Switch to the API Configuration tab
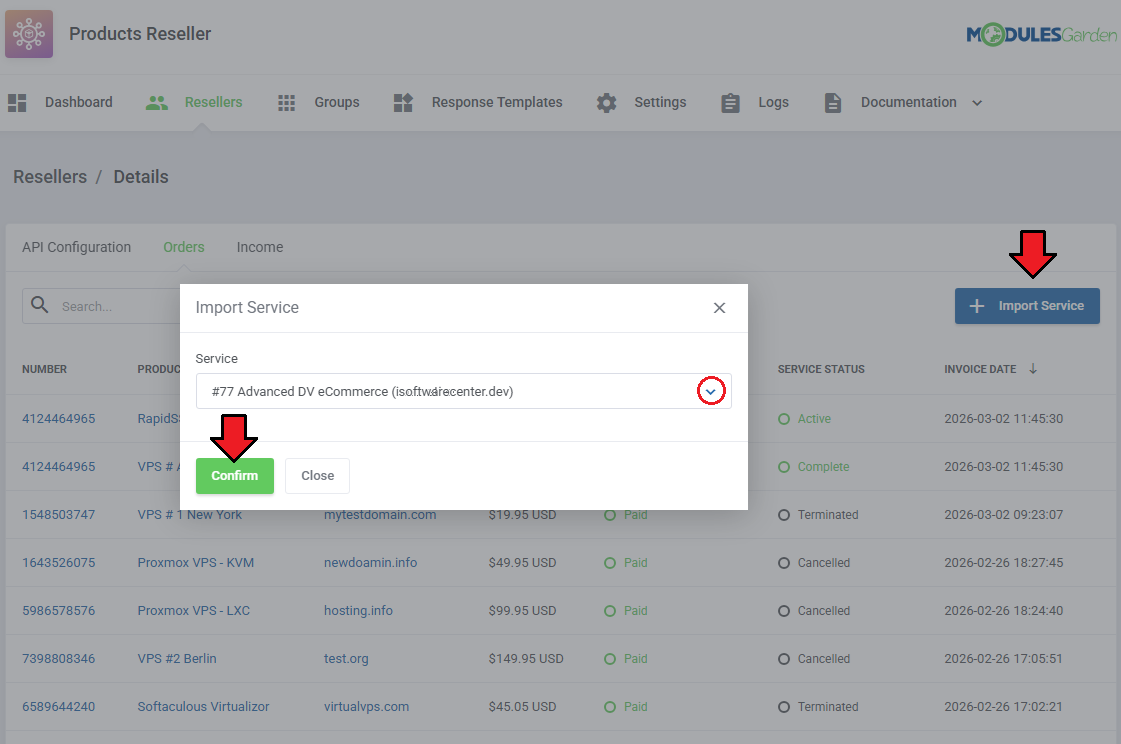 click(x=76, y=247)
